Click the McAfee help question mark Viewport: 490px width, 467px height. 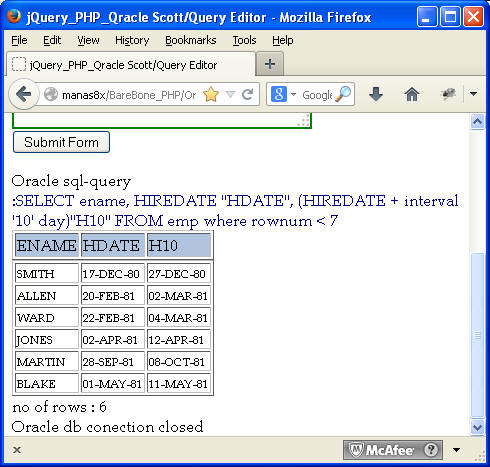431,450
